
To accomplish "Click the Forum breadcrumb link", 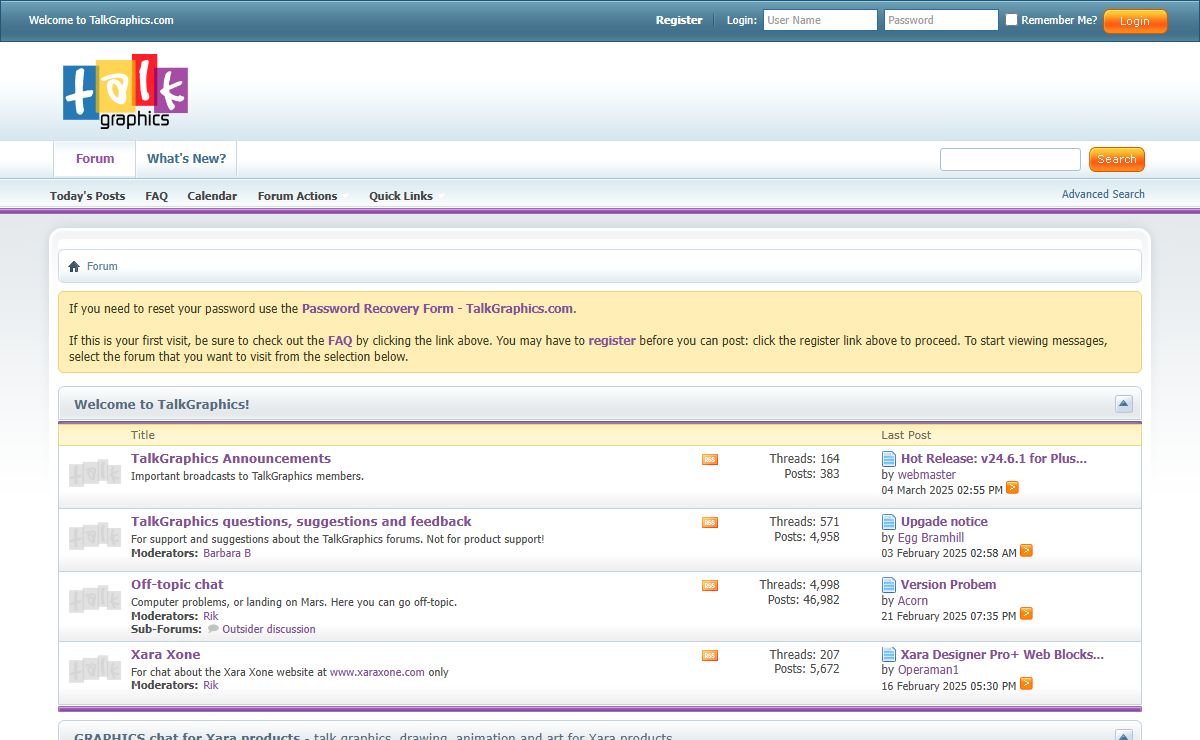I will [x=102, y=267].
